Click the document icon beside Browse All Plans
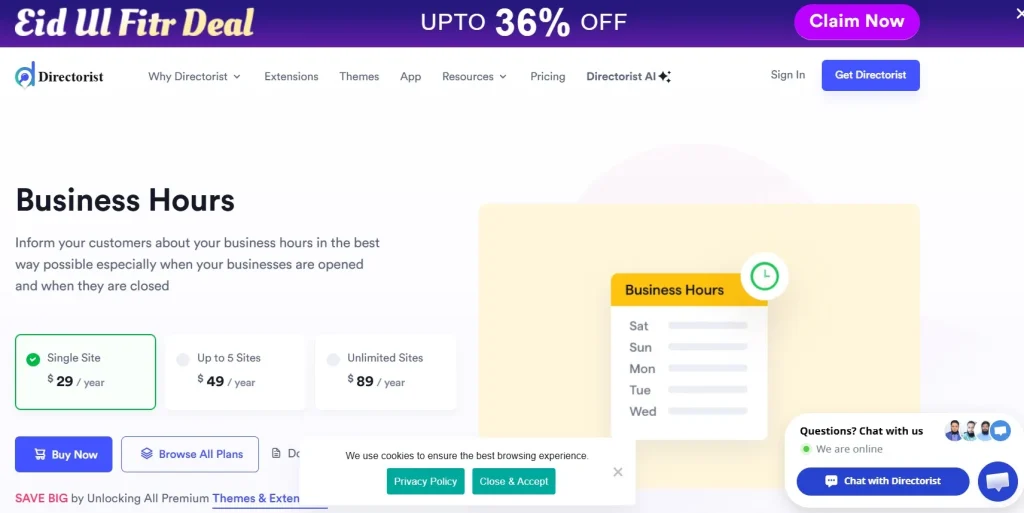The image size is (1024, 513). (276, 454)
